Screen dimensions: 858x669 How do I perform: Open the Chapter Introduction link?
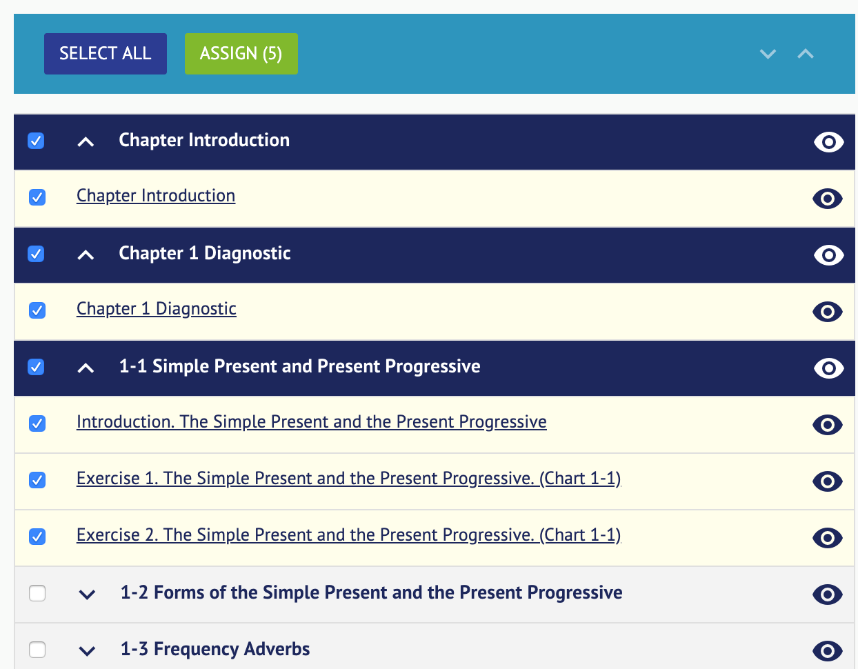155,195
